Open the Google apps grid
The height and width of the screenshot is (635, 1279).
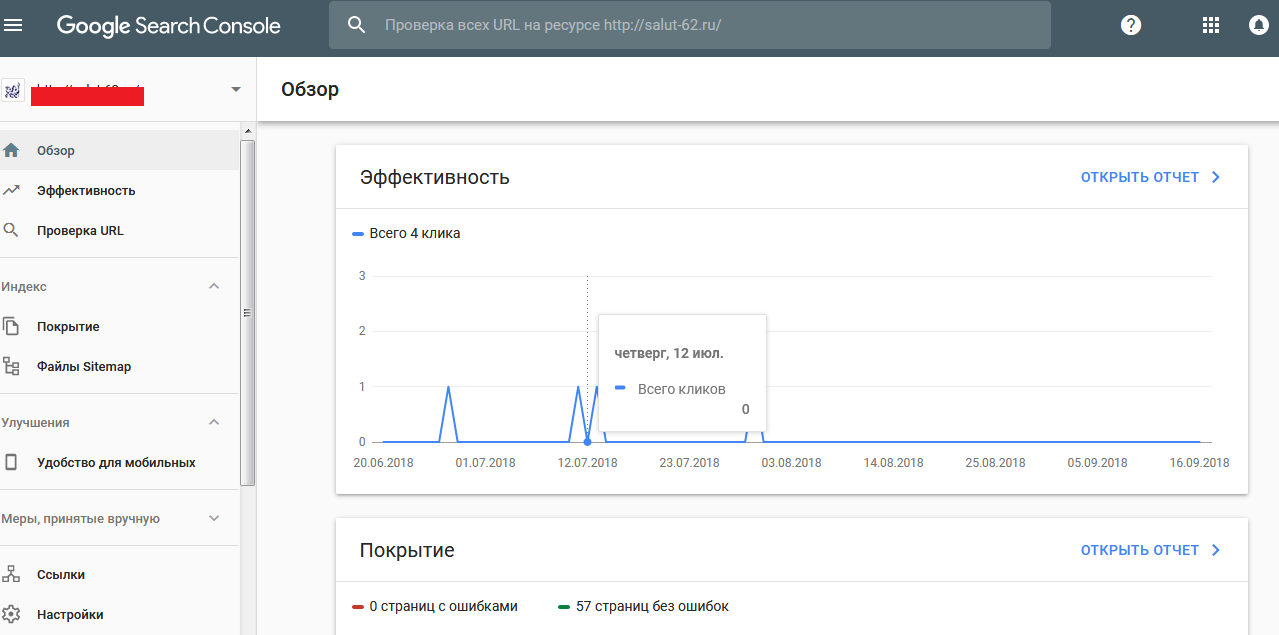(x=1211, y=26)
